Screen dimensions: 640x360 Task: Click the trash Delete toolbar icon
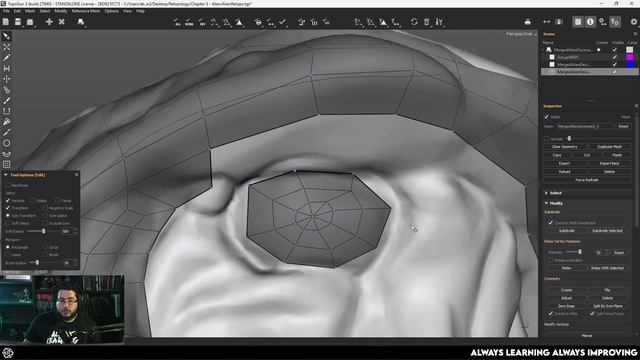(427, 22)
